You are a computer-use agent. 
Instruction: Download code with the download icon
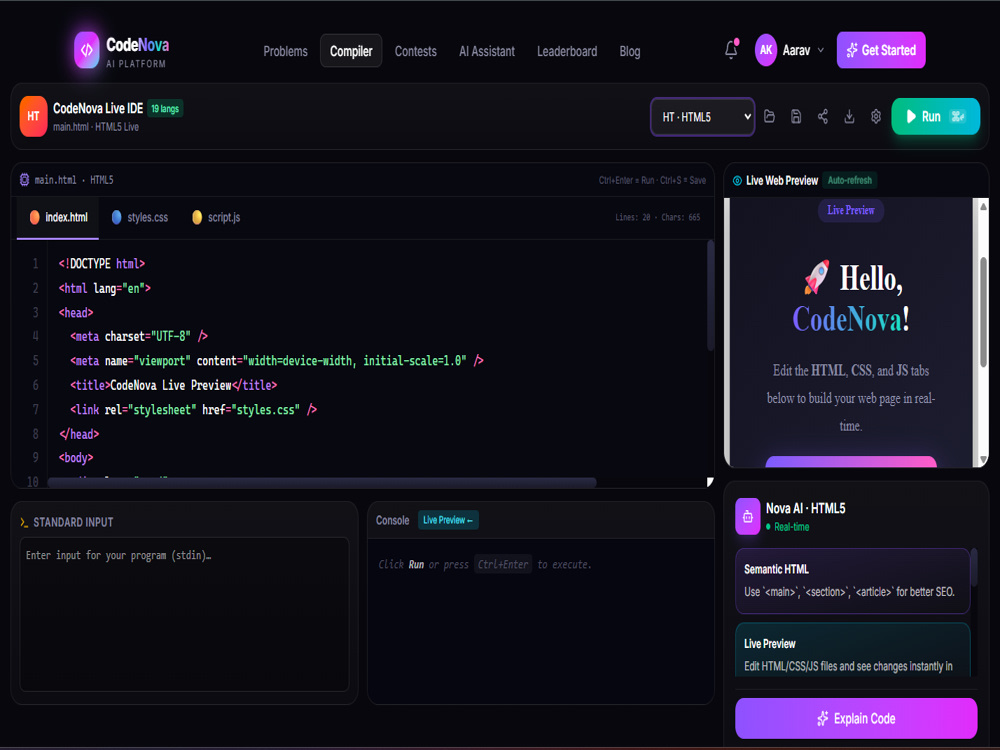point(849,117)
